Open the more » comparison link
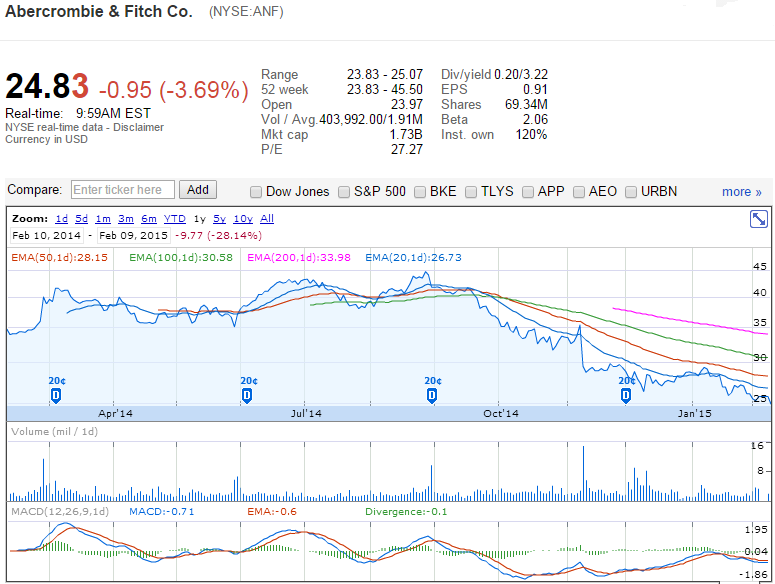The width and height of the screenshot is (775, 584). 741,192
